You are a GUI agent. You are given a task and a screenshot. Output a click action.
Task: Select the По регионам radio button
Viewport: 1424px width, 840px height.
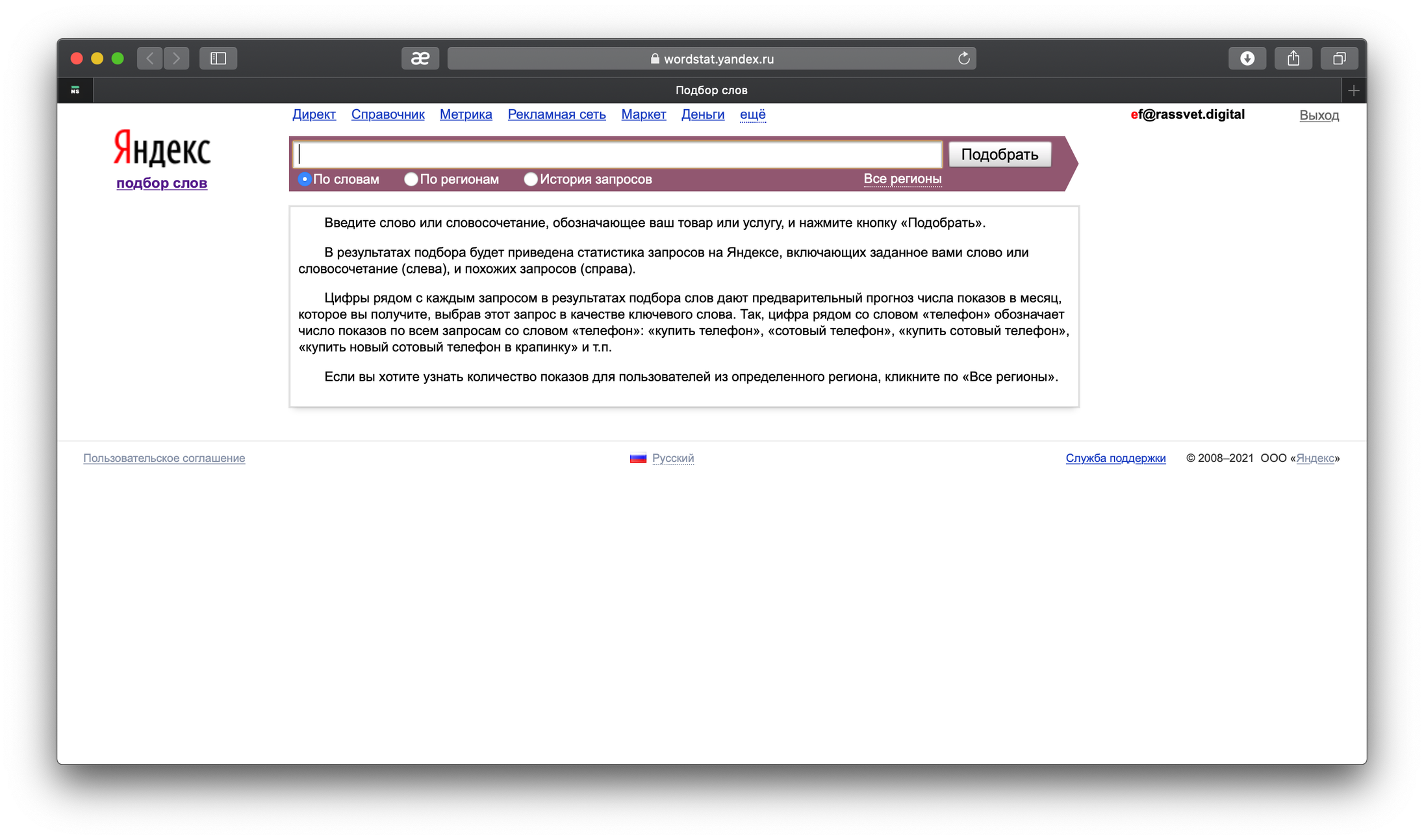411,179
